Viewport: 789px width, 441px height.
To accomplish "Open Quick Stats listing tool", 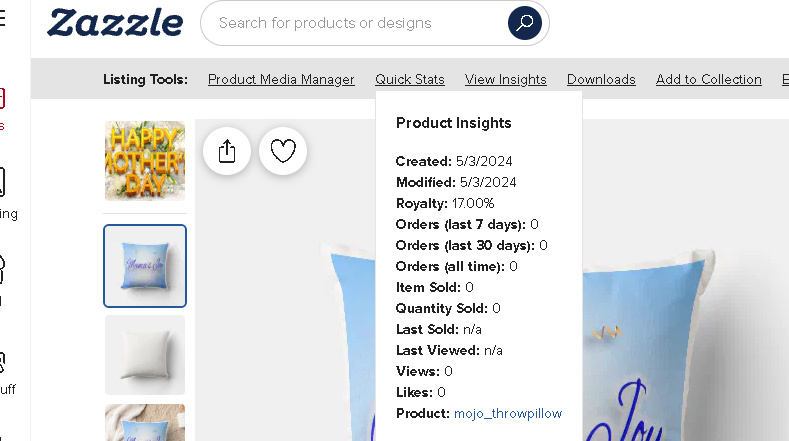I will [x=410, y=80].
